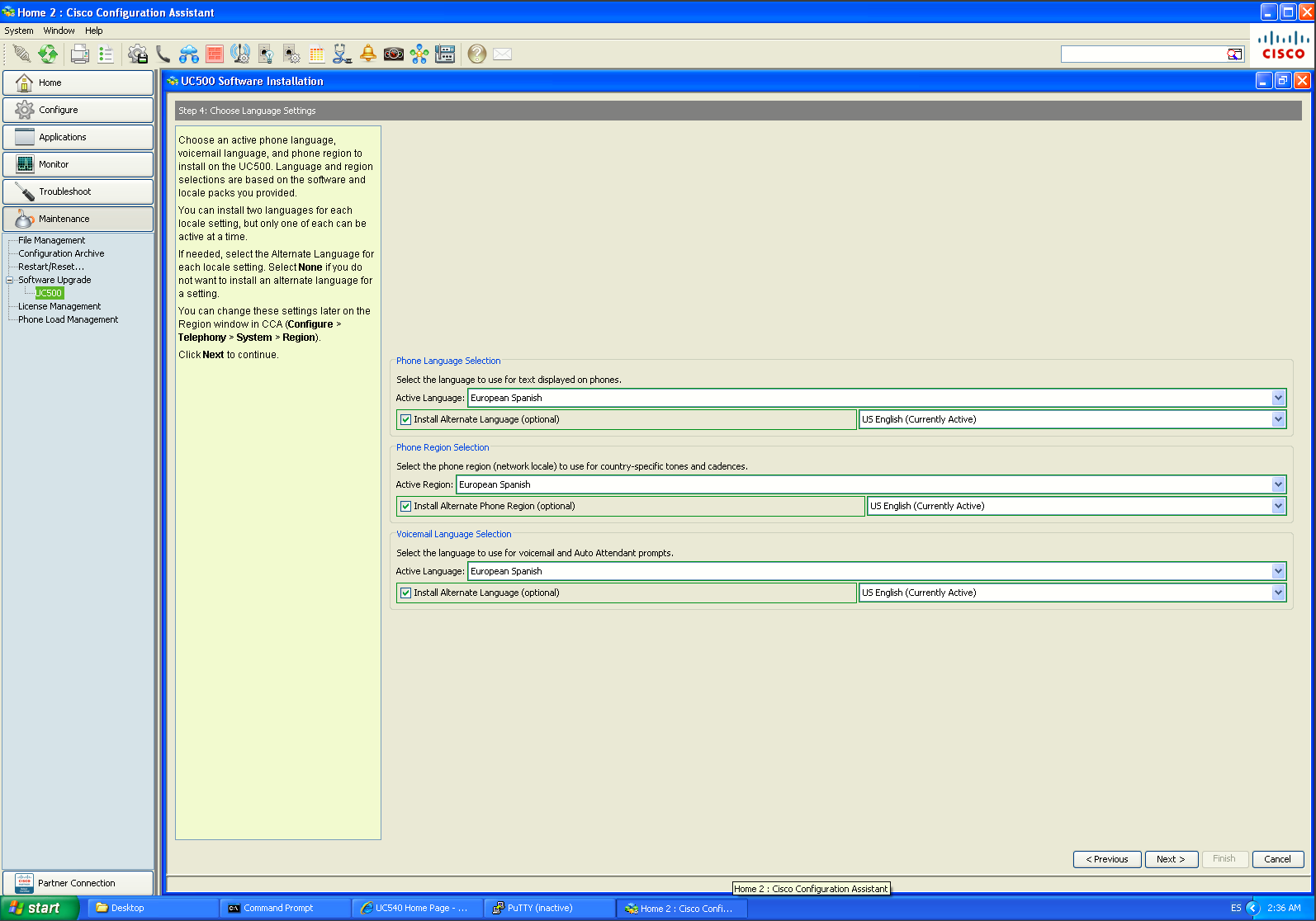
Task: Click the envelope feedback icon
Action: point(503,54)
